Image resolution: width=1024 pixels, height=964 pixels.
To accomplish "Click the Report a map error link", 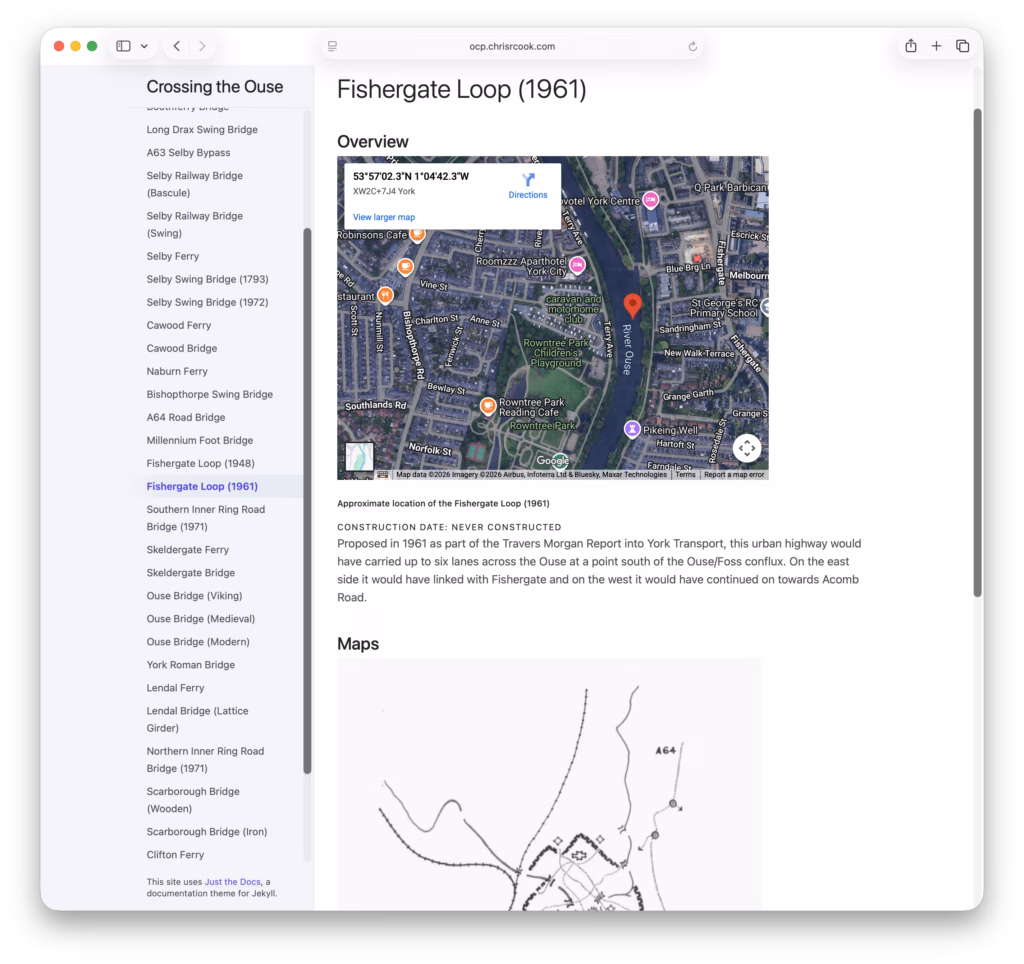I will (x=734, y=475).
